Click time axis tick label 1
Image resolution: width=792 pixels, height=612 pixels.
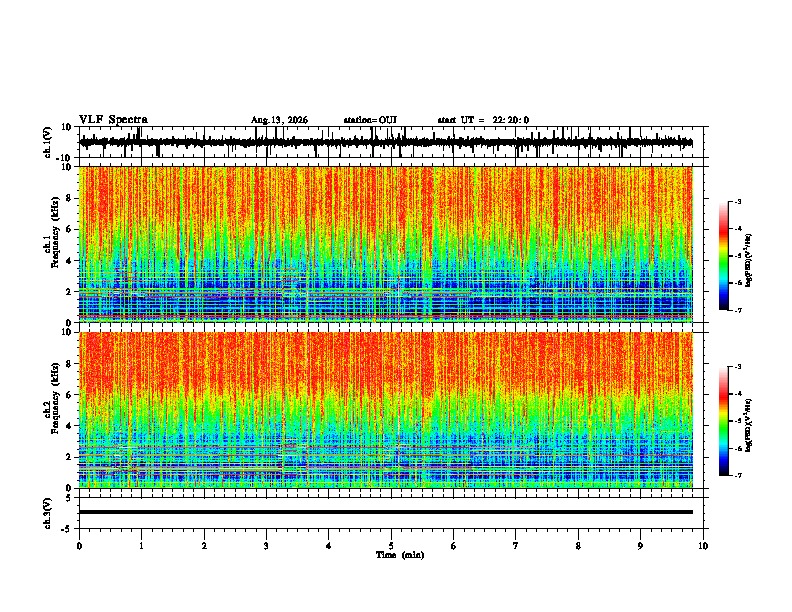click(x=141, y=546)
